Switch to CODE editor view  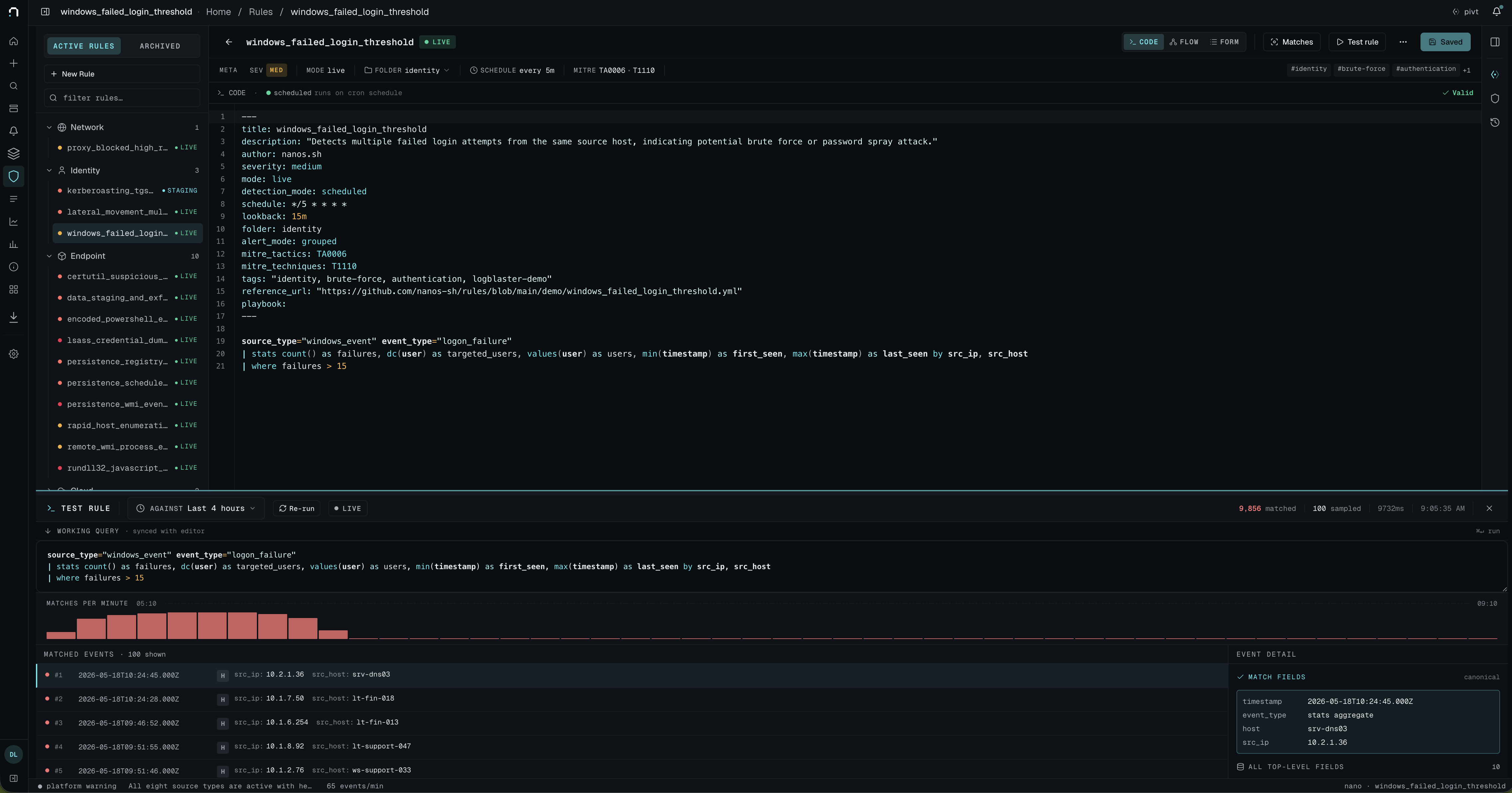click(1143, 42)
